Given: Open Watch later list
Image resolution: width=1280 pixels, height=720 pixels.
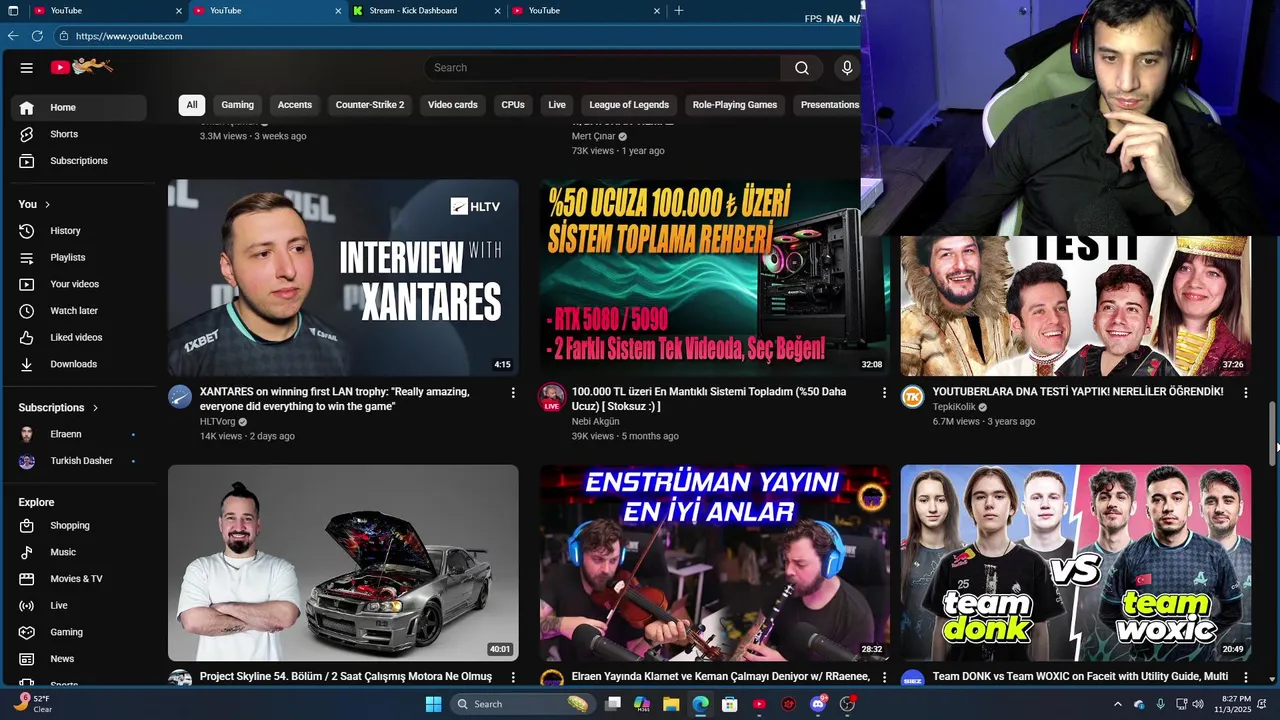Looking at the screenshot, I should [x=79, y=311].
